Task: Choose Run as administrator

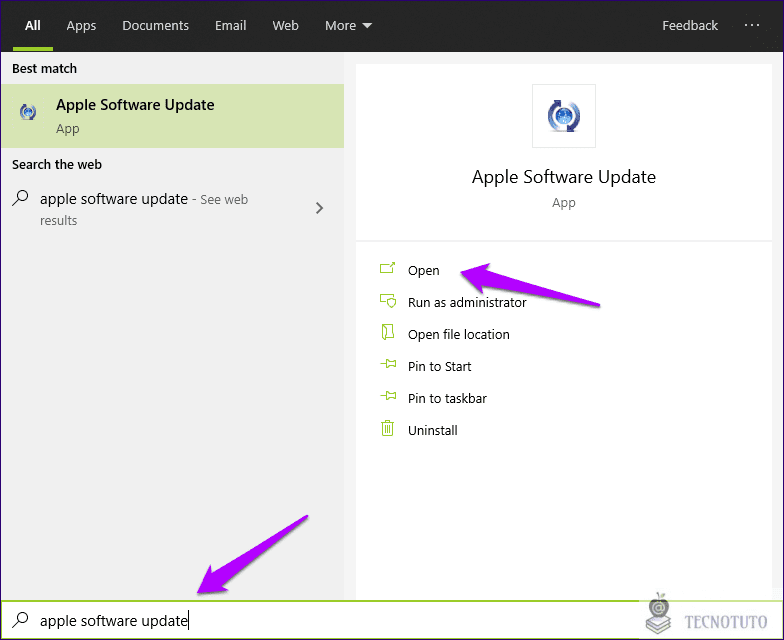Action: click(x=467, y=302)
